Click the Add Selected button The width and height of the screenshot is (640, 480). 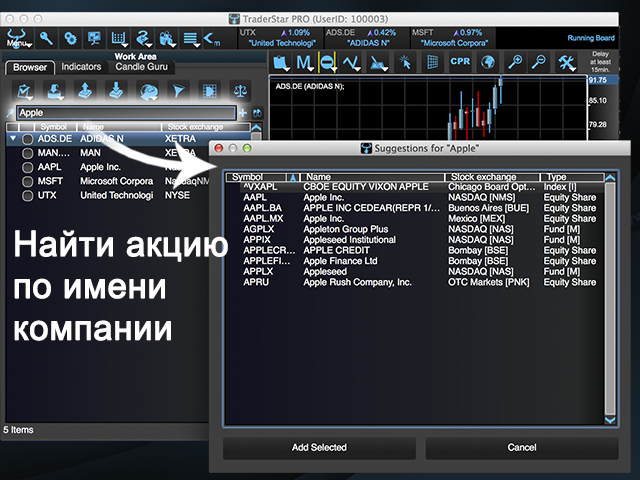(319, 448)
